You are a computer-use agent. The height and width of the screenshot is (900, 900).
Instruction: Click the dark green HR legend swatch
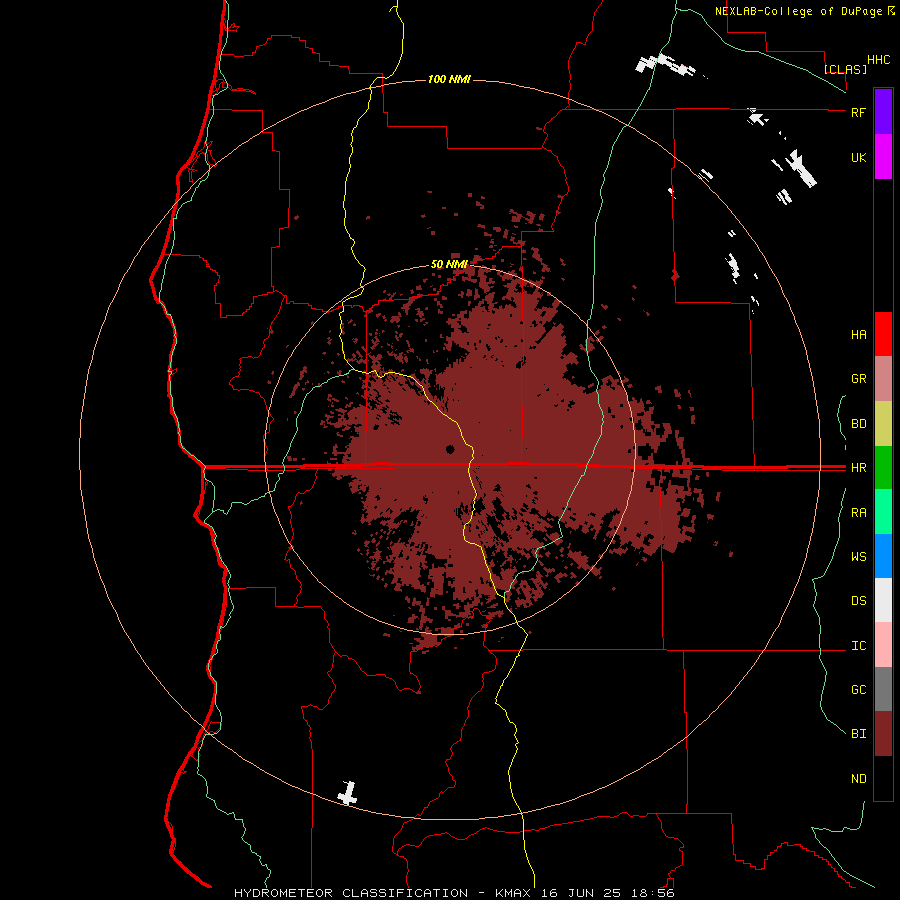coord(883,468)
